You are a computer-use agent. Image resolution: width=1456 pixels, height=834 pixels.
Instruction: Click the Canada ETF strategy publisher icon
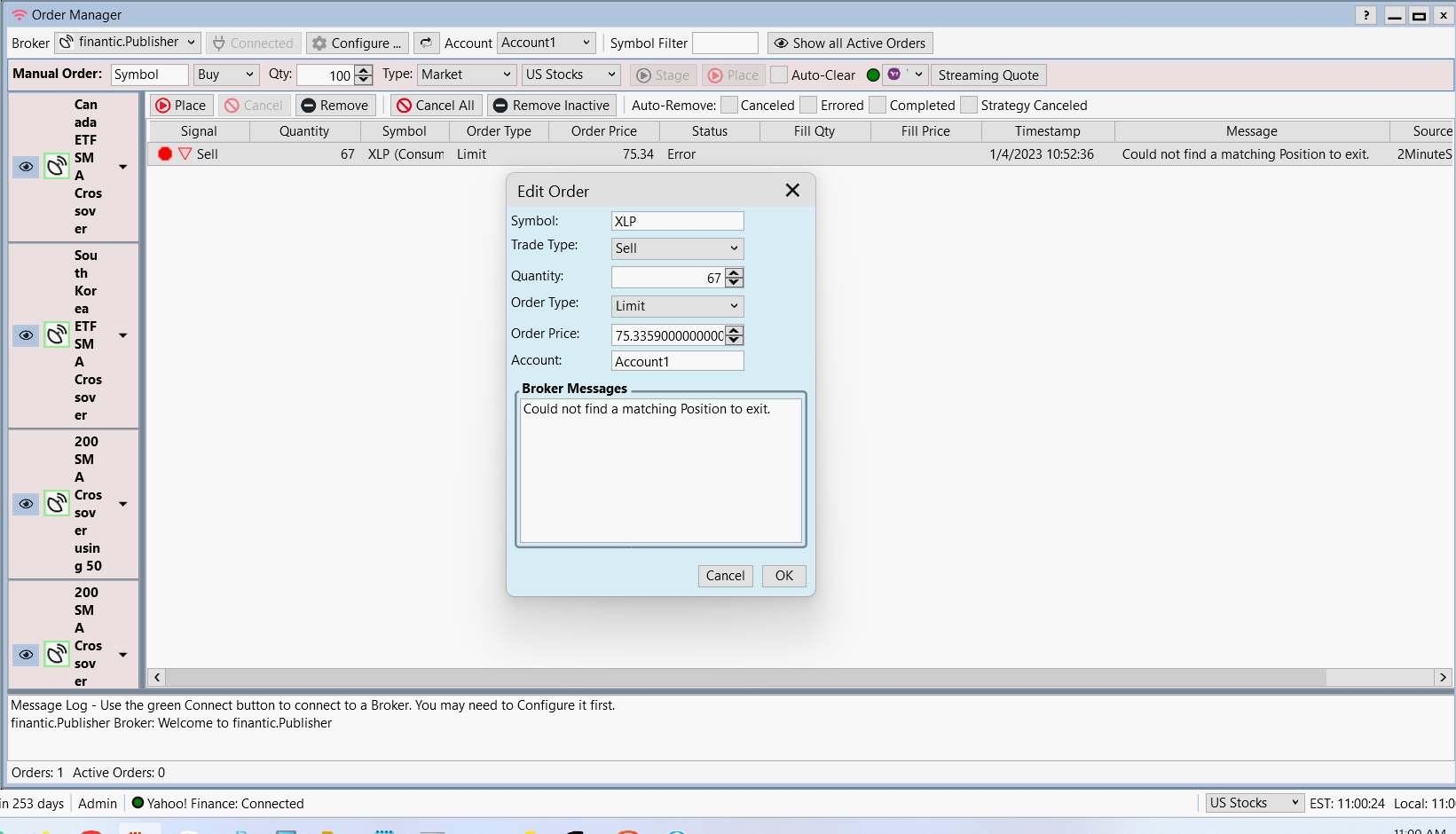tap(57, 166)
